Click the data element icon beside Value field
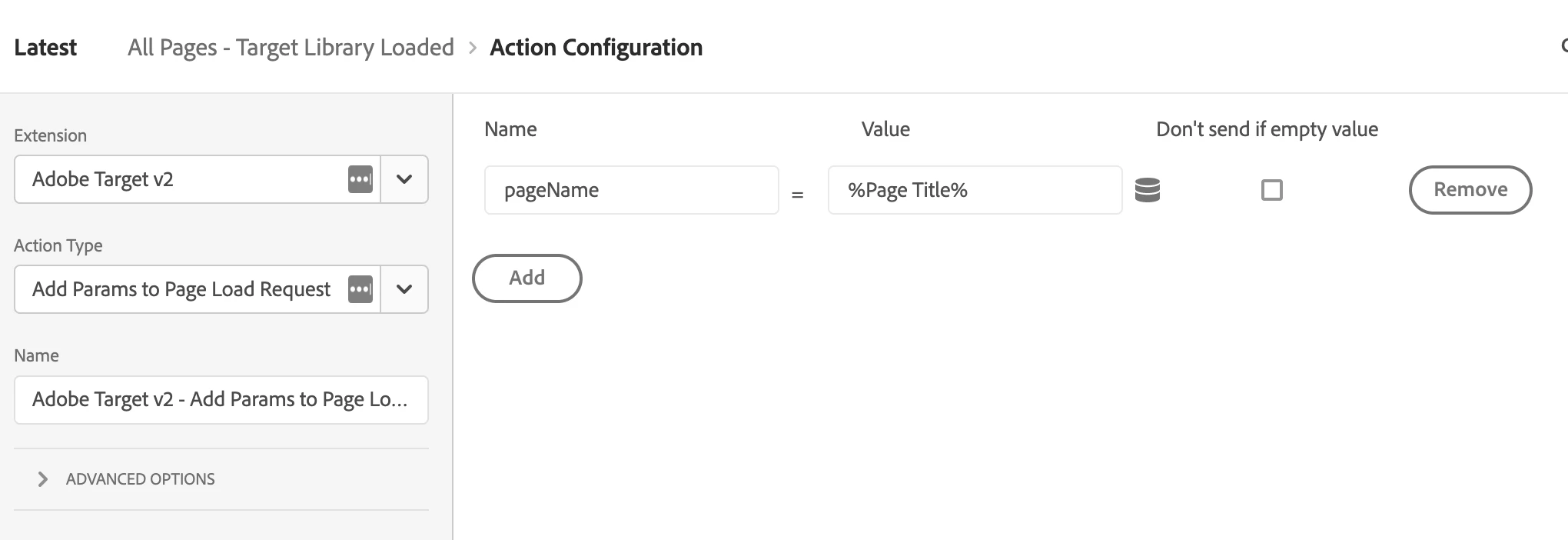1568x540 pixels. [1147, 190]
